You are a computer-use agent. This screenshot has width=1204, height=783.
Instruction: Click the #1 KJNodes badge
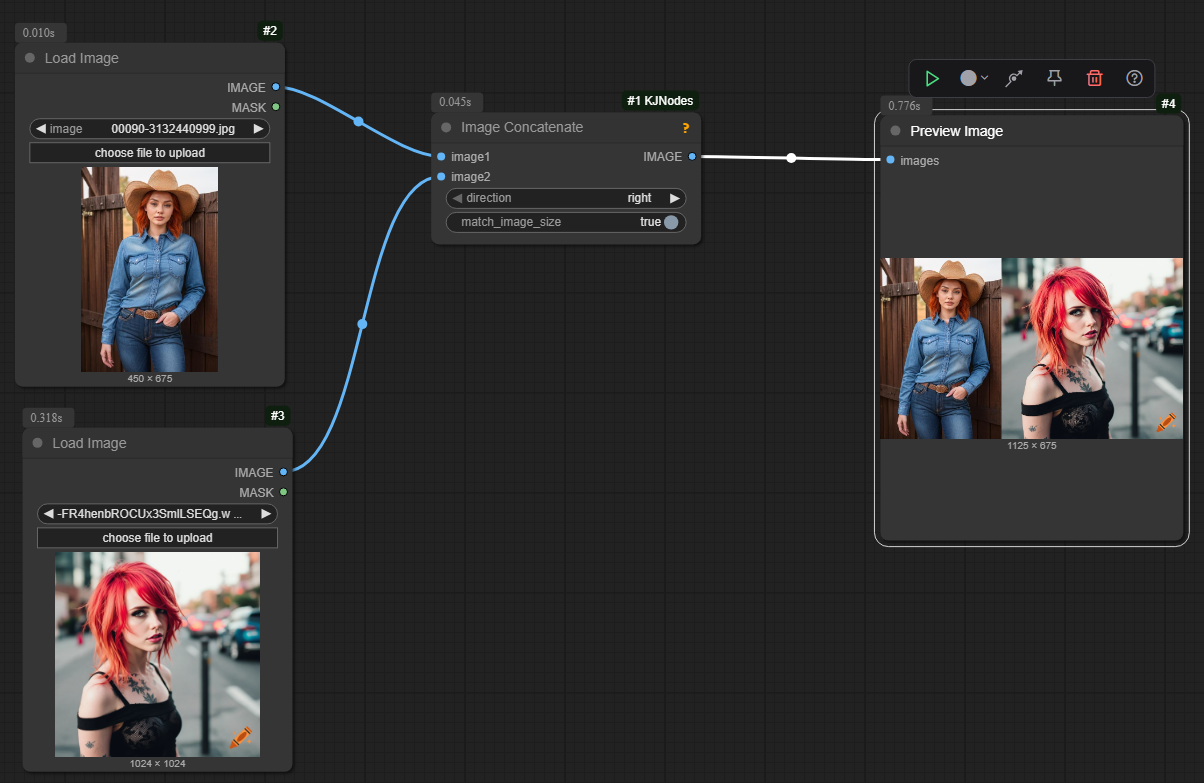(660, 101)
